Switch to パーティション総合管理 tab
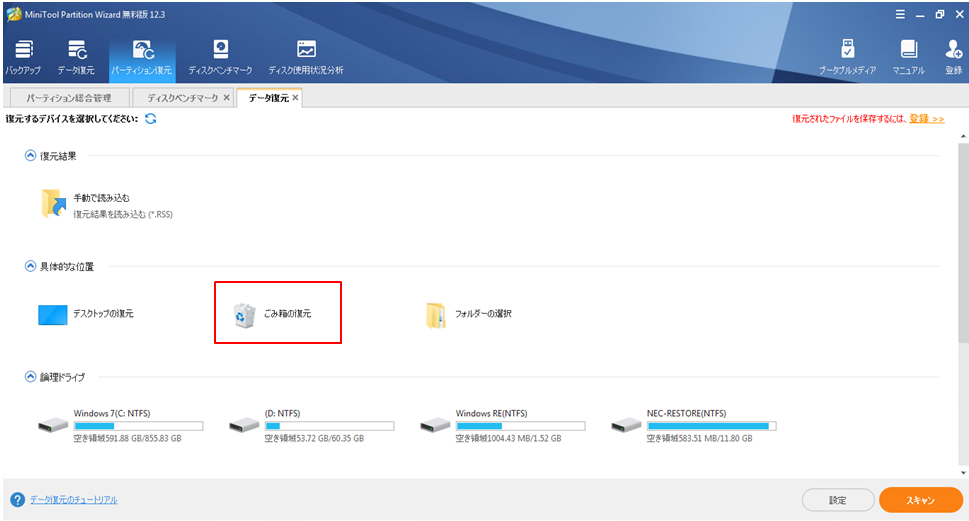This screenshot has height=521, width=969. click(x=69, y=98)
